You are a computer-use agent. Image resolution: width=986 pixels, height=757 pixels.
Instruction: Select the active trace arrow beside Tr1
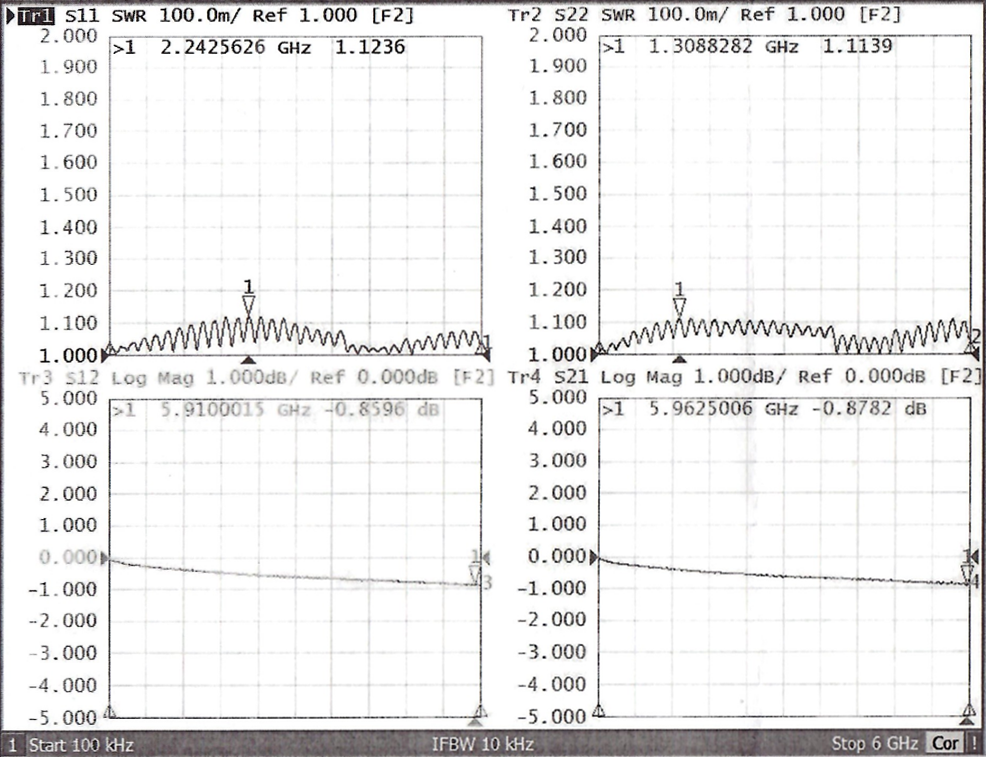pos(10,16)
